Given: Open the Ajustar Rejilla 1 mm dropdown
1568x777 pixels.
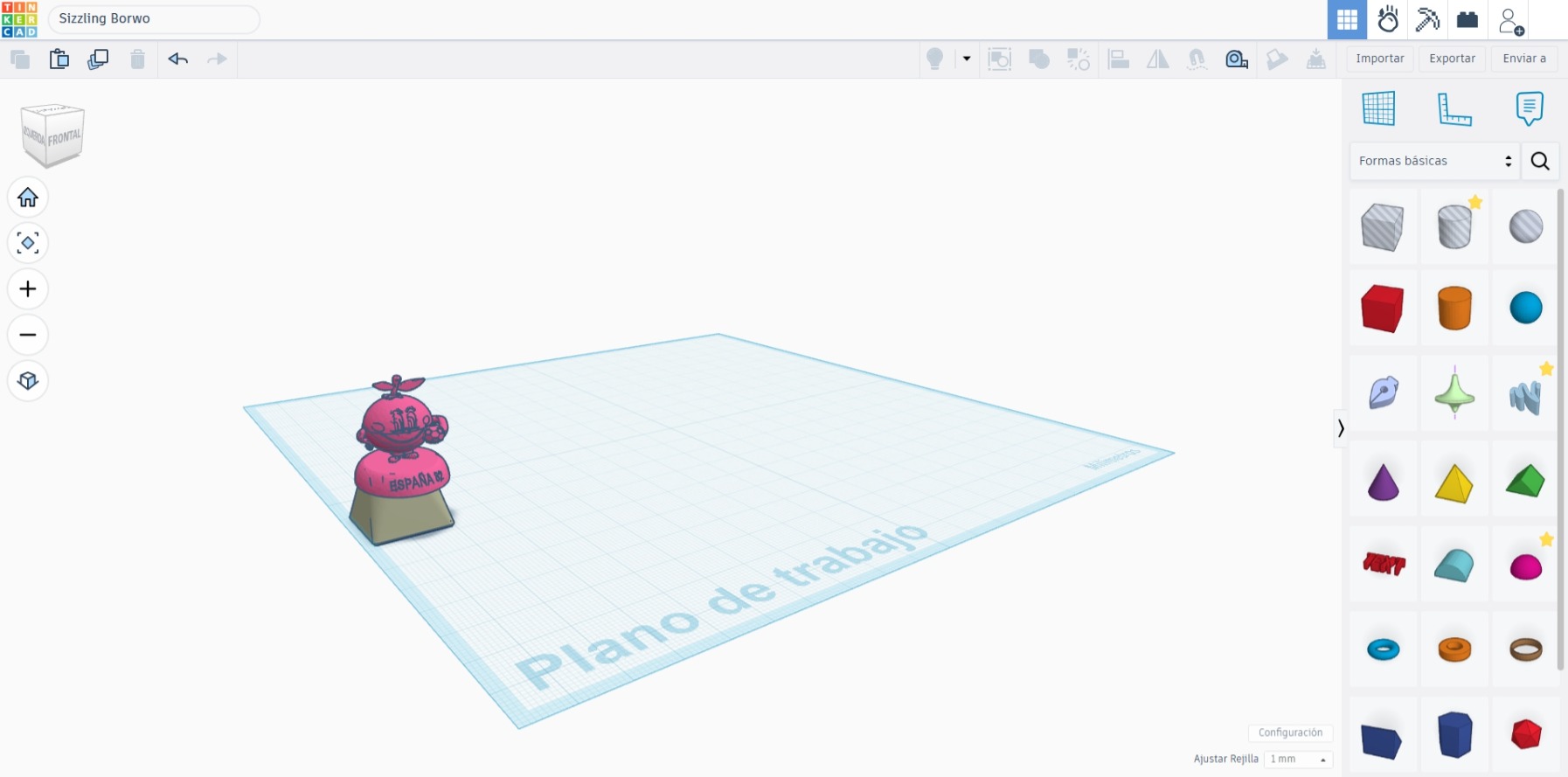Looking at the screenshot, I should (1298, 759).
